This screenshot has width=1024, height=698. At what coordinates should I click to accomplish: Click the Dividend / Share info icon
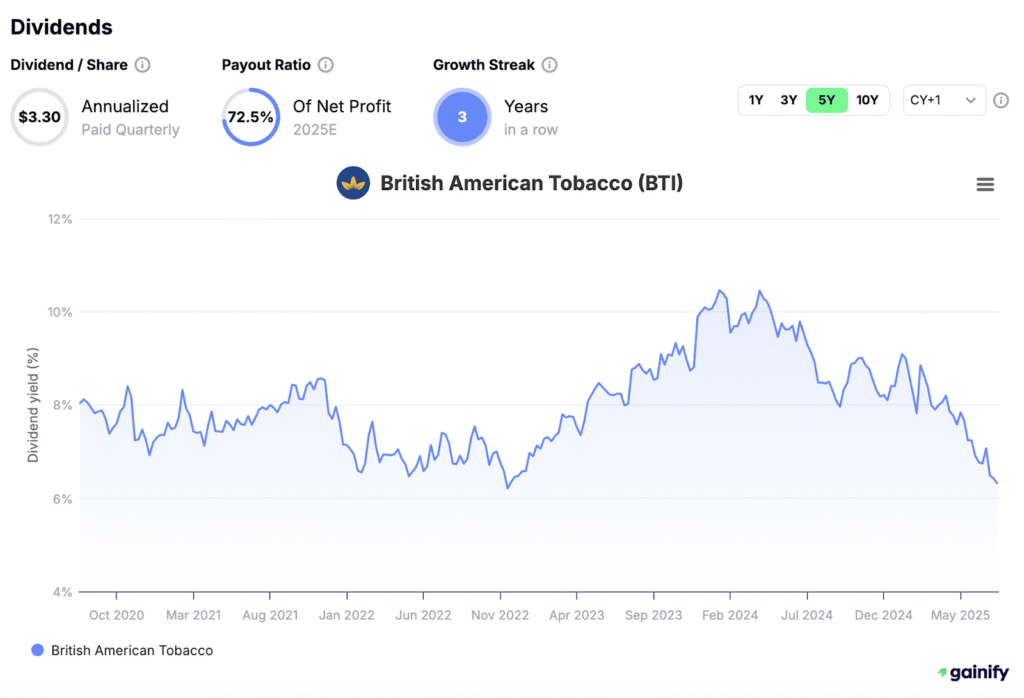142,65
